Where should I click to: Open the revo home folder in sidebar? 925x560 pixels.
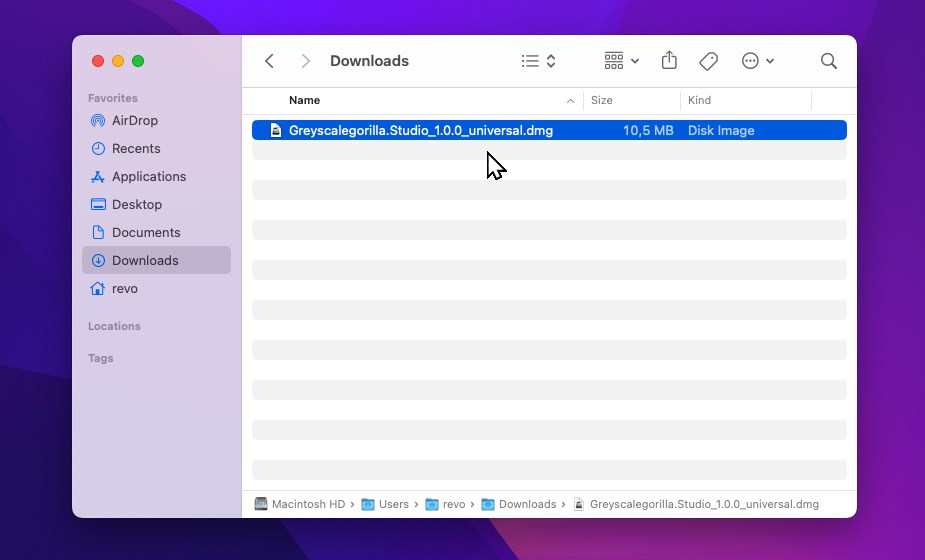156,289
